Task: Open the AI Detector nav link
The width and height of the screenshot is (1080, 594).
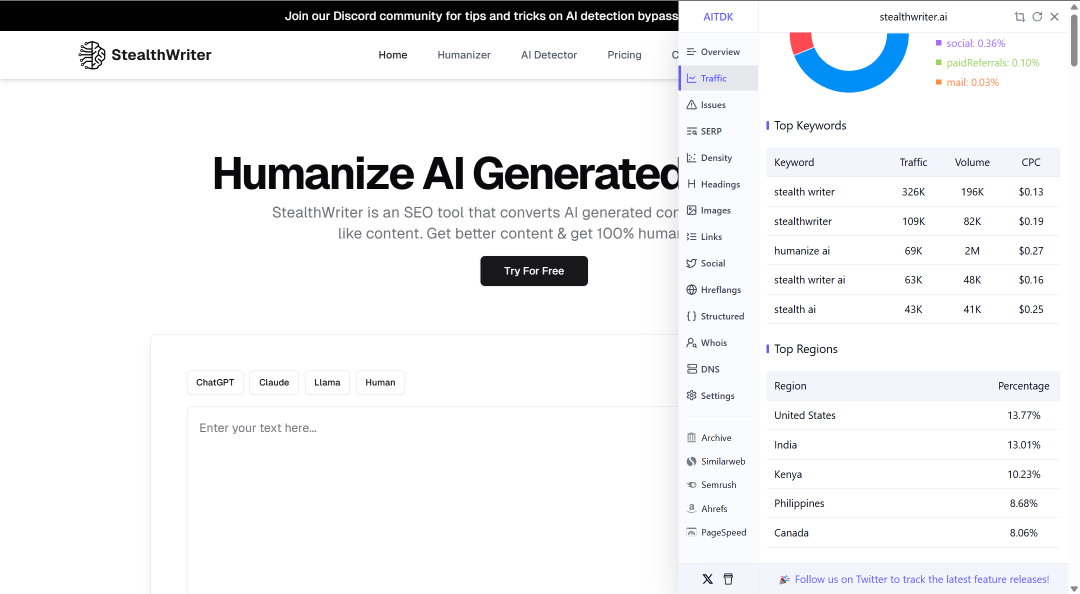Action: pyautogui.click(x=549, y=55)
